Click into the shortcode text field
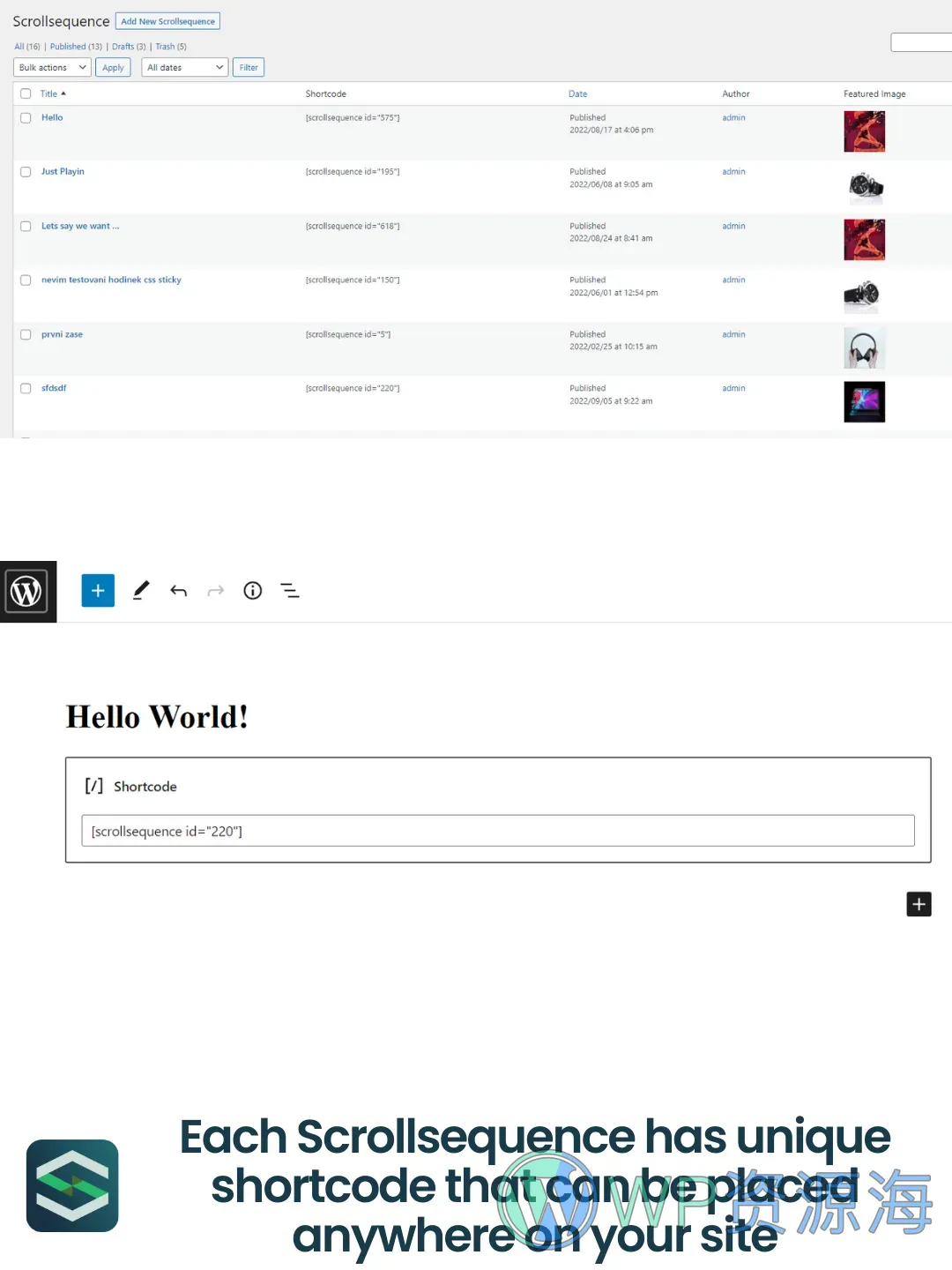Viewport: 952px width, 1270px height. pos(497,831)
